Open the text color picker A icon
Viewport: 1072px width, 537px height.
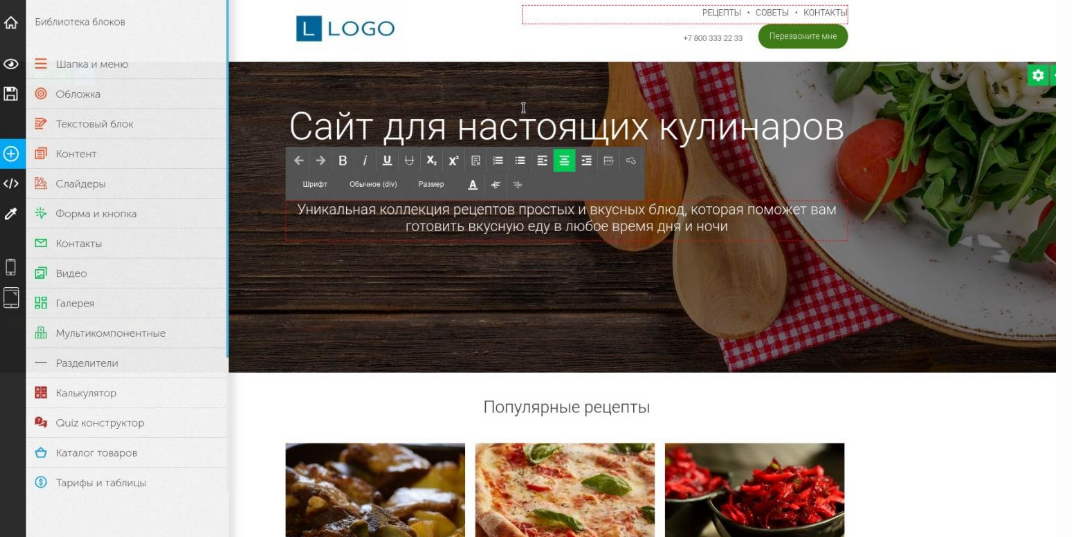pos(472,184)
